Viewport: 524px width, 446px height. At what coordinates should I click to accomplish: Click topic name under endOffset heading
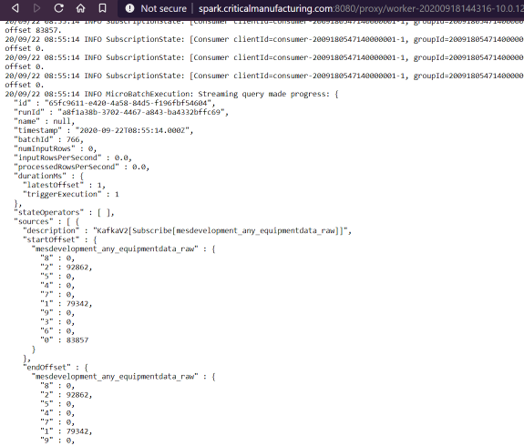(x=115, y=377)
